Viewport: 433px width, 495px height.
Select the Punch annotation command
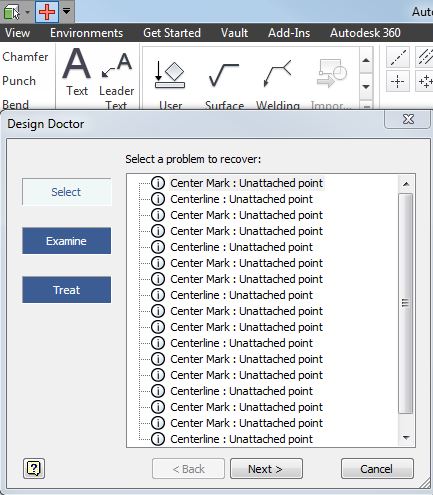[19, 81]
